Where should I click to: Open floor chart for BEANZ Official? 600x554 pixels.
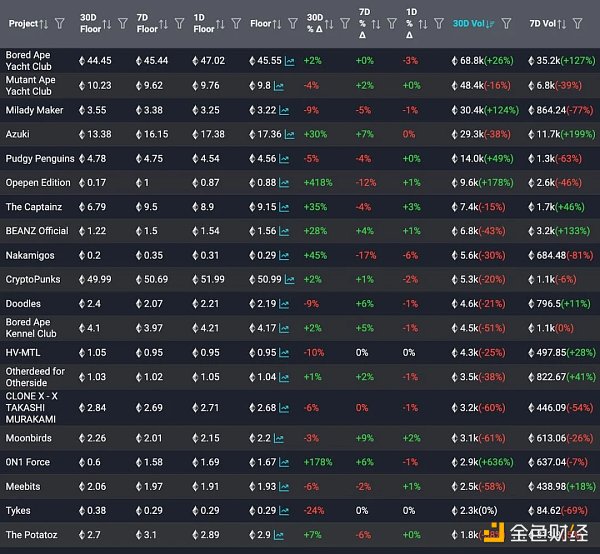pyautogui.click(x=284, y=231)
